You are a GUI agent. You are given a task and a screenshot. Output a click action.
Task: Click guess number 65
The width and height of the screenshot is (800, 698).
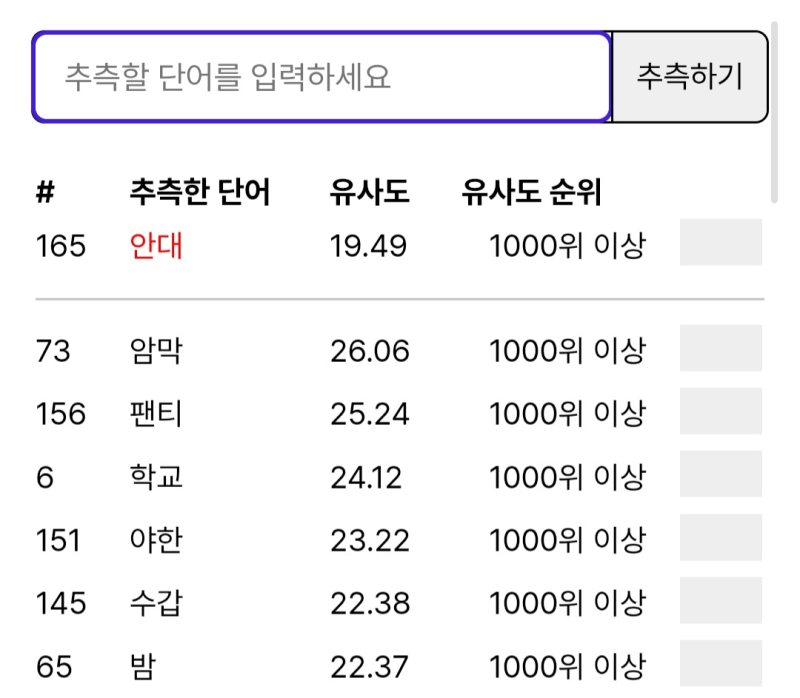[54, 667]
